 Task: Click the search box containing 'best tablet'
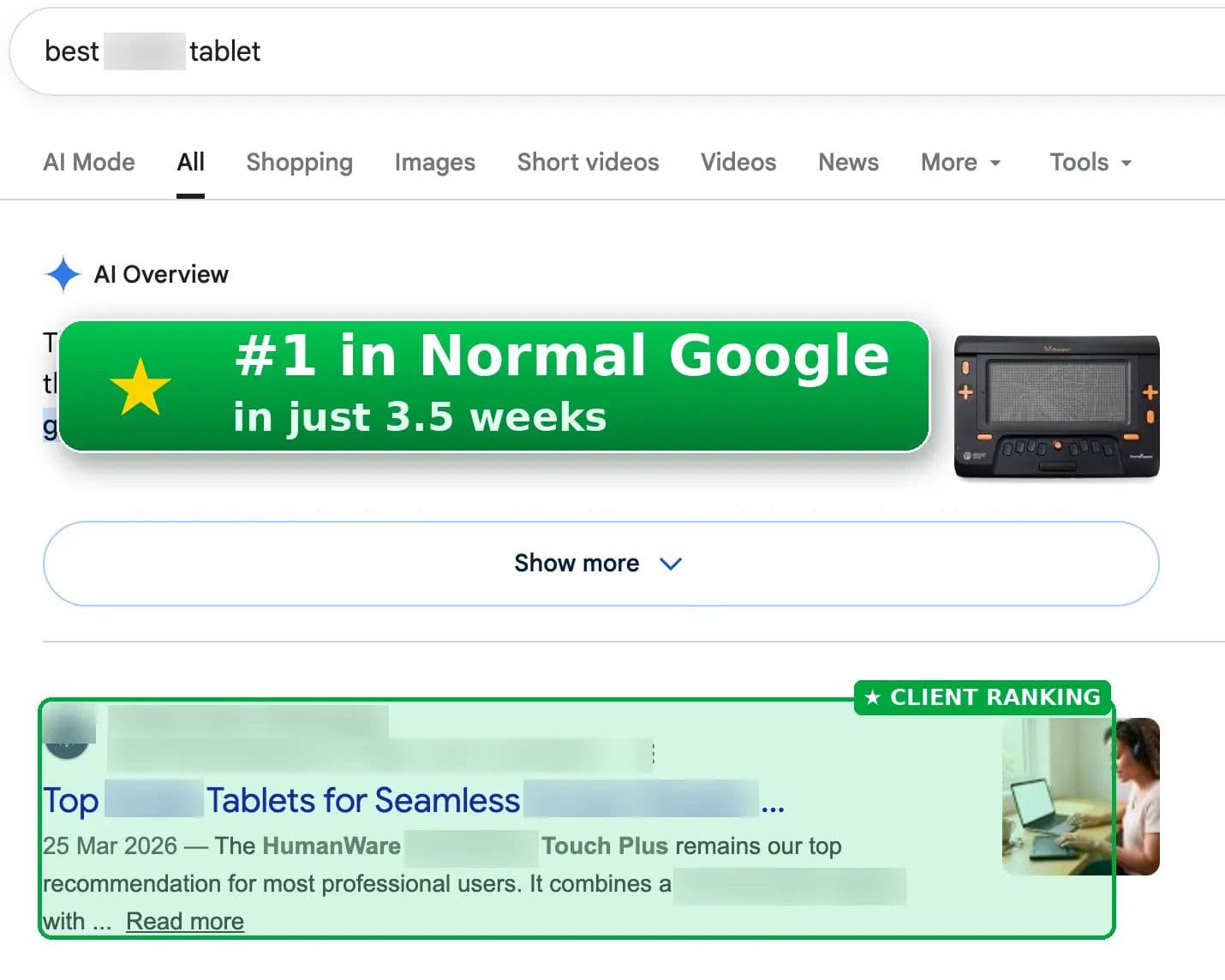pos(617,51)
